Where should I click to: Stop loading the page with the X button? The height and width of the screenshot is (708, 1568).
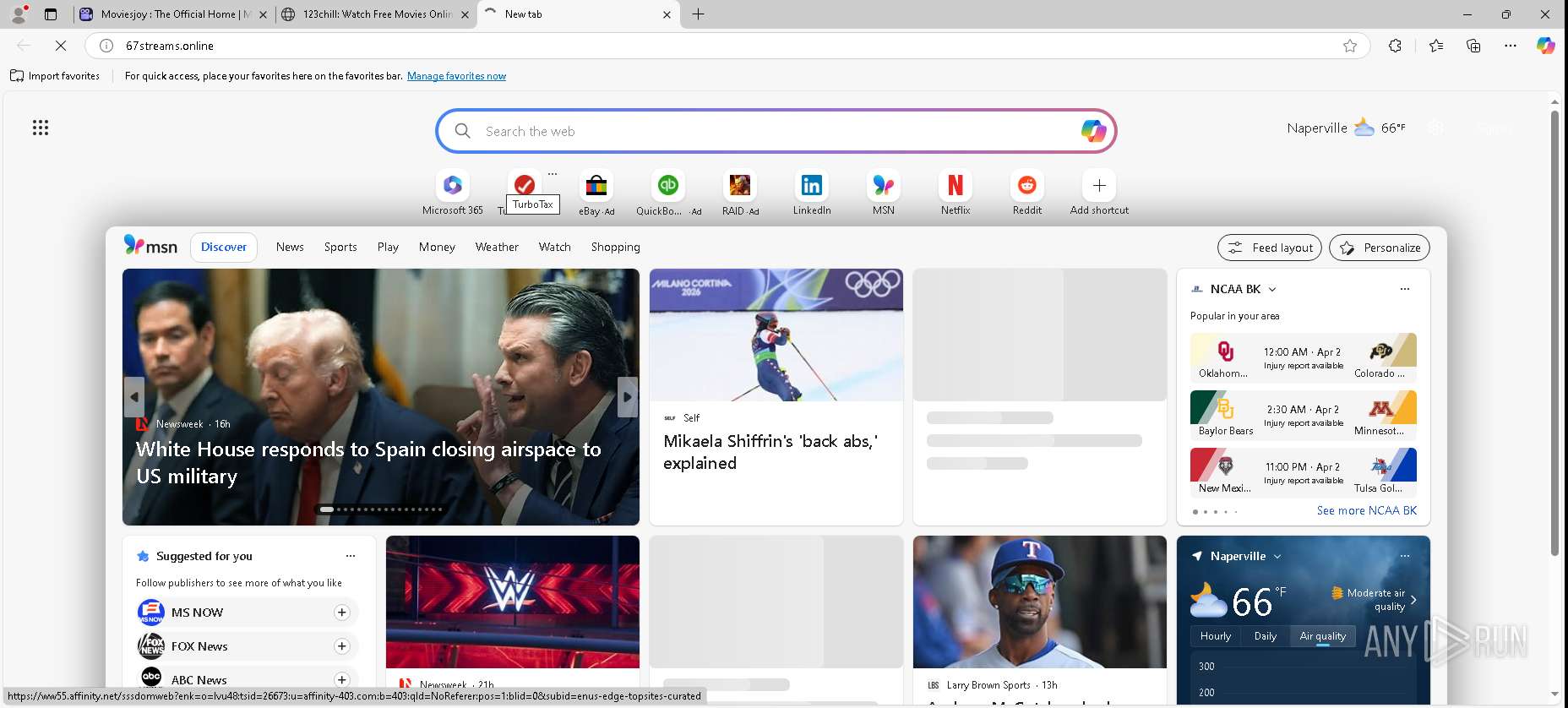point(61,46)
